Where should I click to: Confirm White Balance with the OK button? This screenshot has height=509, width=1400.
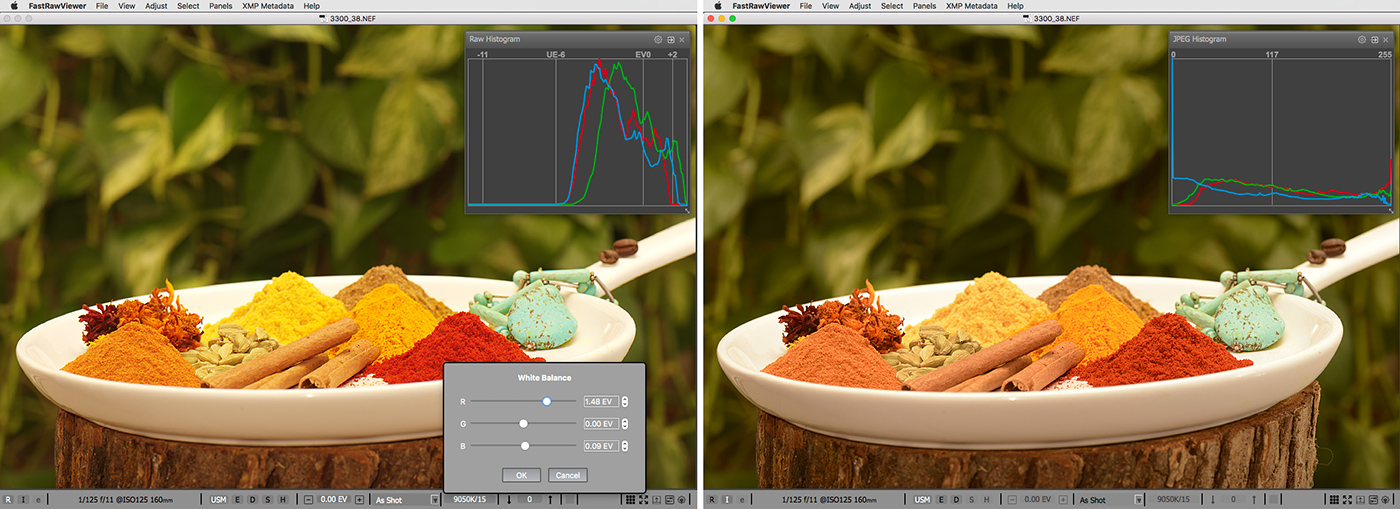(522, 475)
